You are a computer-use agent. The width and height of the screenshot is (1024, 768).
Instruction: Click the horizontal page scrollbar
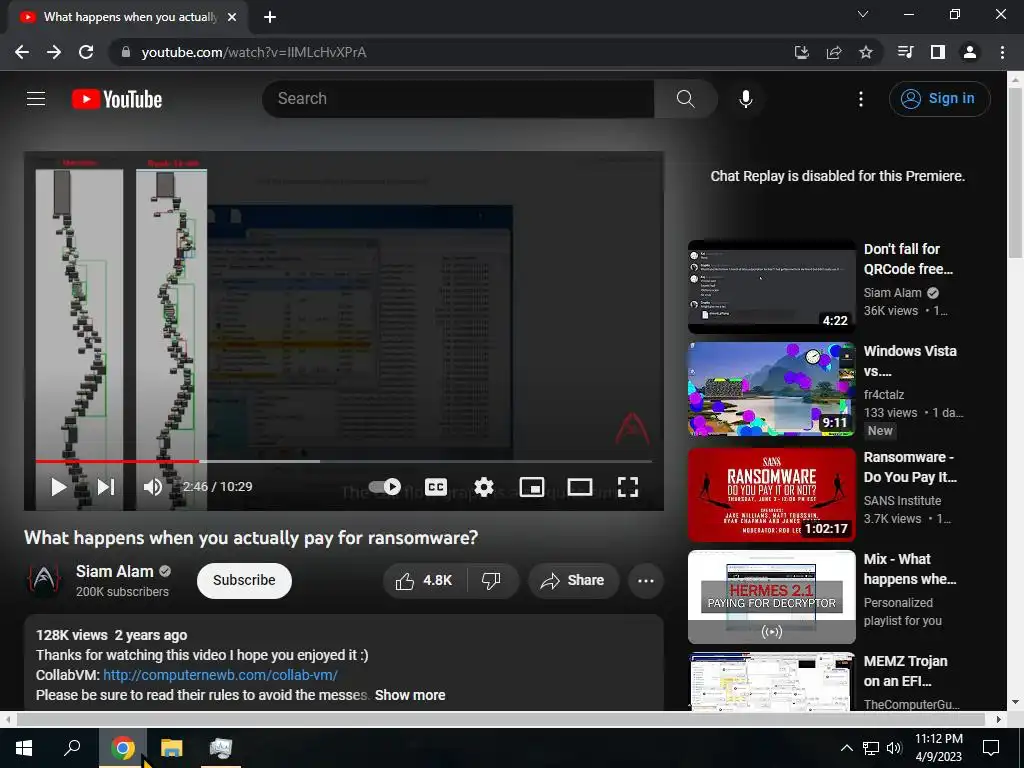[x=501, y=719]
